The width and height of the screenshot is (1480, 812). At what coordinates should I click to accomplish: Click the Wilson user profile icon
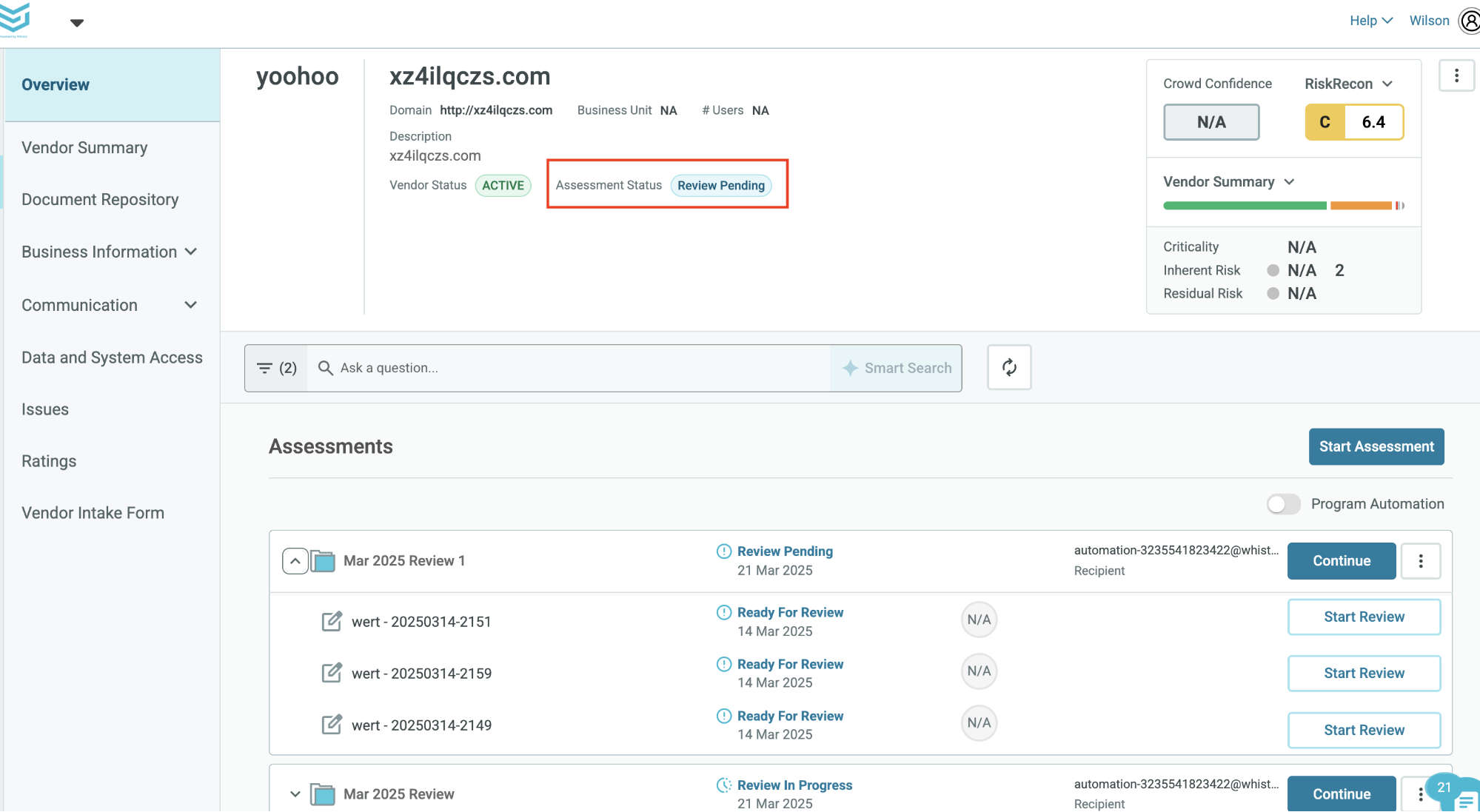[x=1469, y=21]
